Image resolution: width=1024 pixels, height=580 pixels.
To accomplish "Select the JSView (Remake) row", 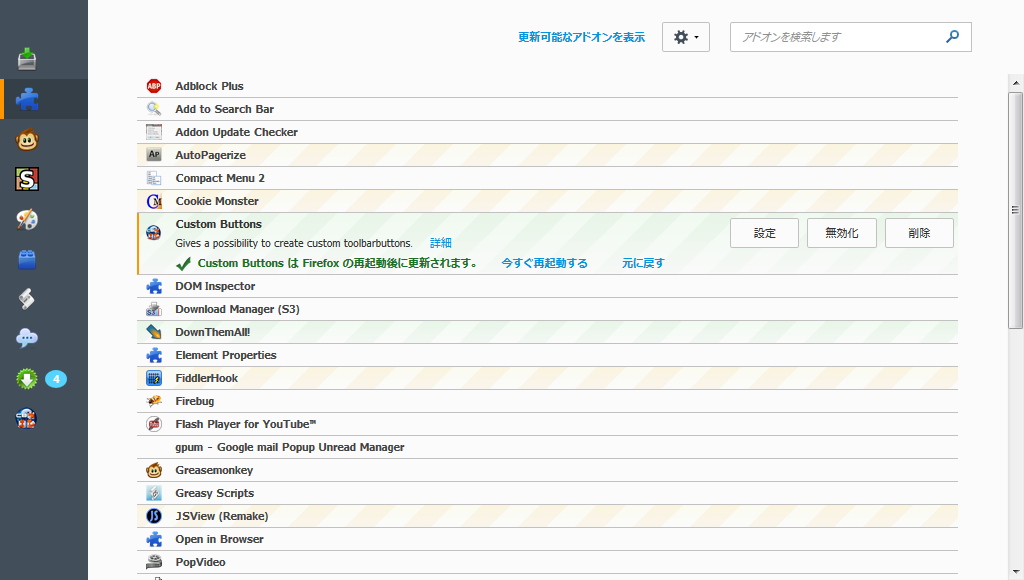I will coord(547,516).
